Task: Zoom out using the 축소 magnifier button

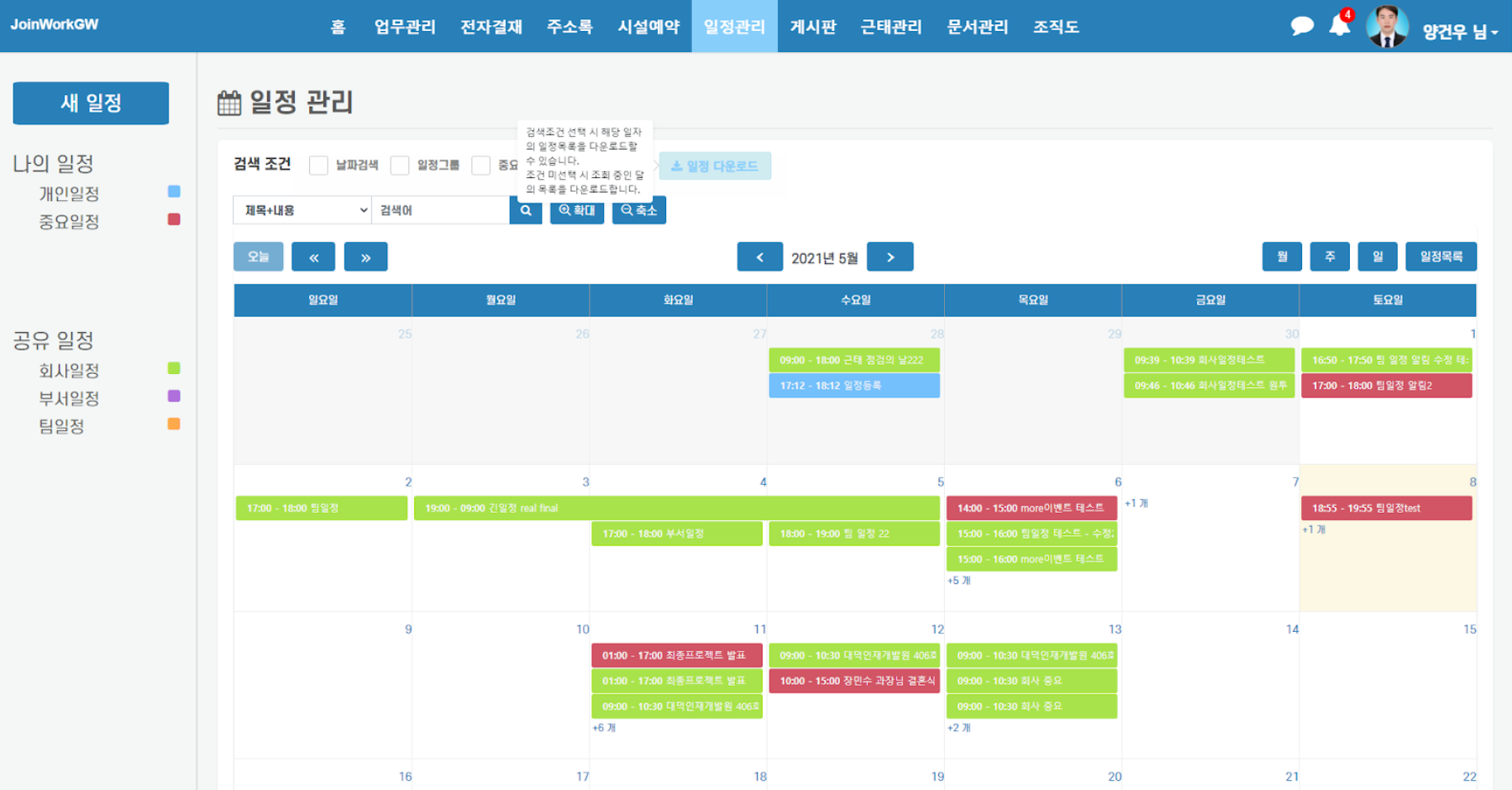Action: tap(638, 211)
